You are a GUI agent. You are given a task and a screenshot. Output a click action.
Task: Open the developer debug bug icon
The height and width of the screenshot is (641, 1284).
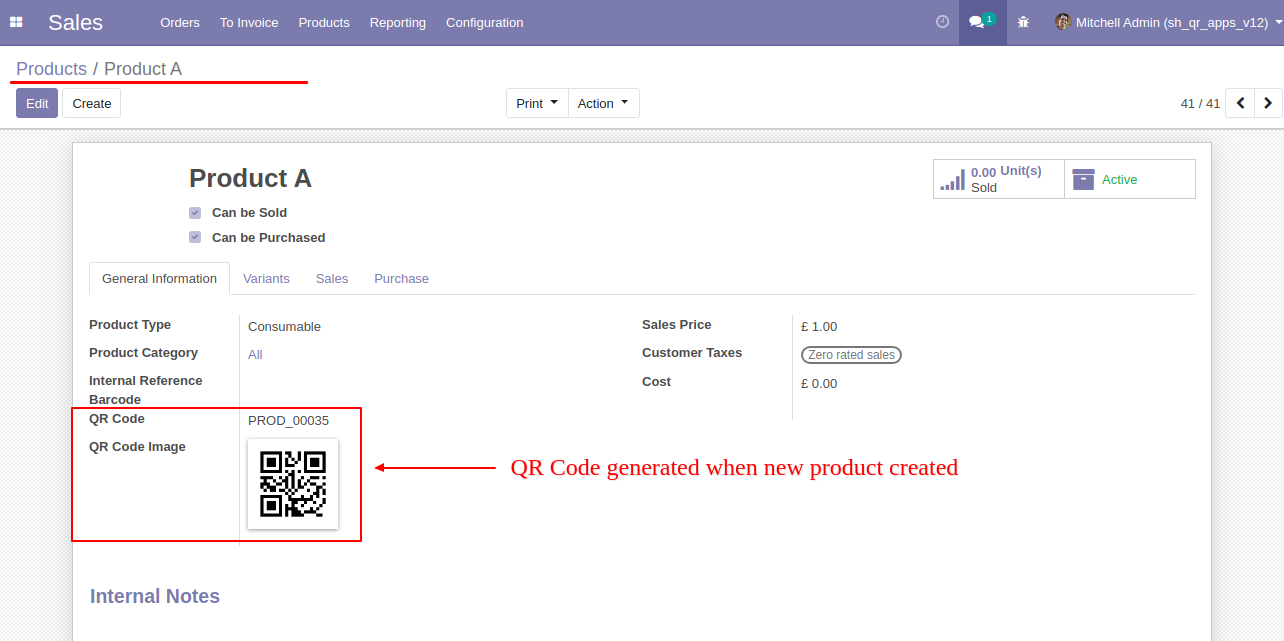pyautogui.click(x=1023, y=22)
